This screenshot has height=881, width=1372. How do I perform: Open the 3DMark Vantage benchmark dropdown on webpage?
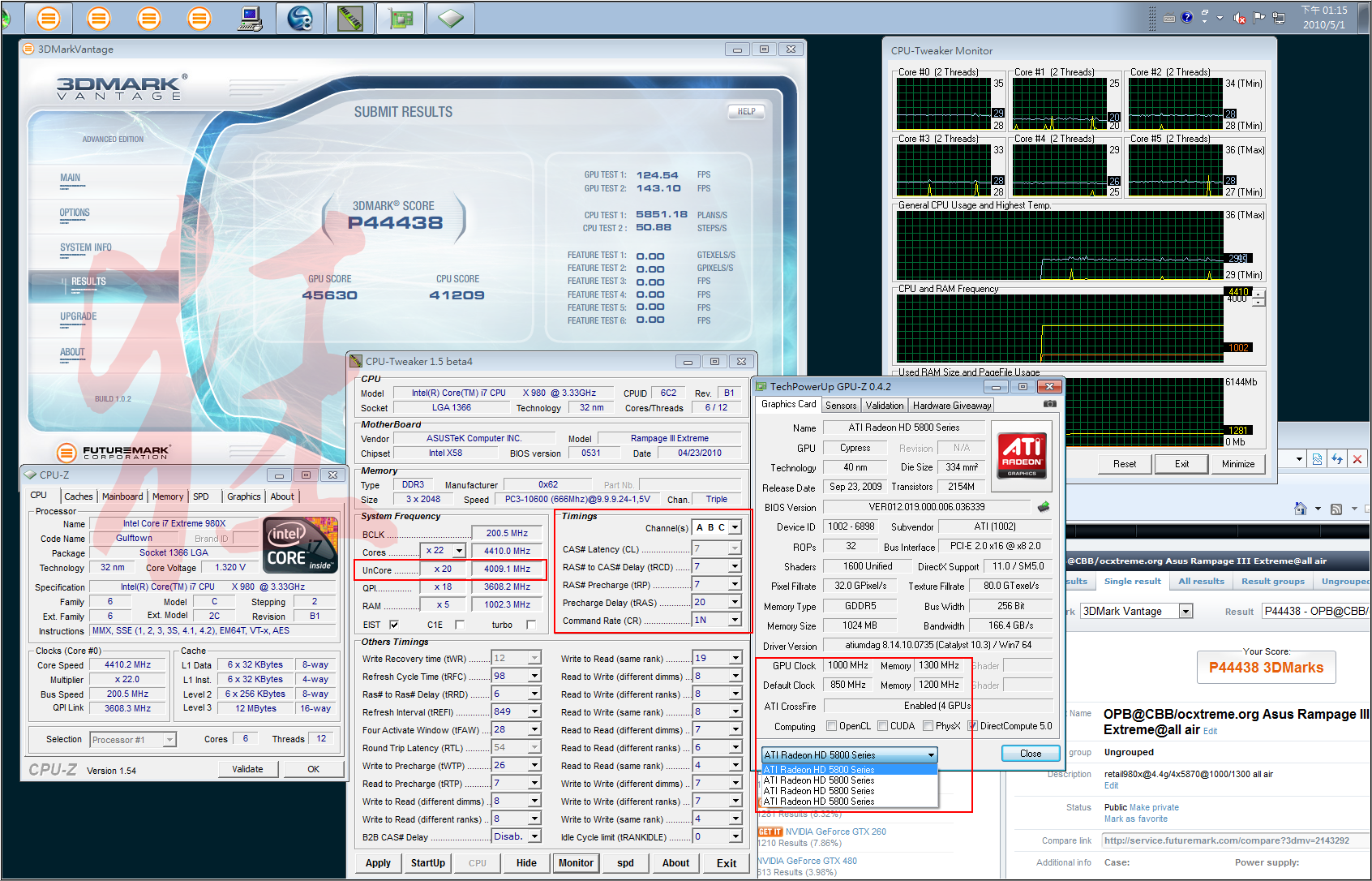pyautogui.click(x=1186, y=612)
